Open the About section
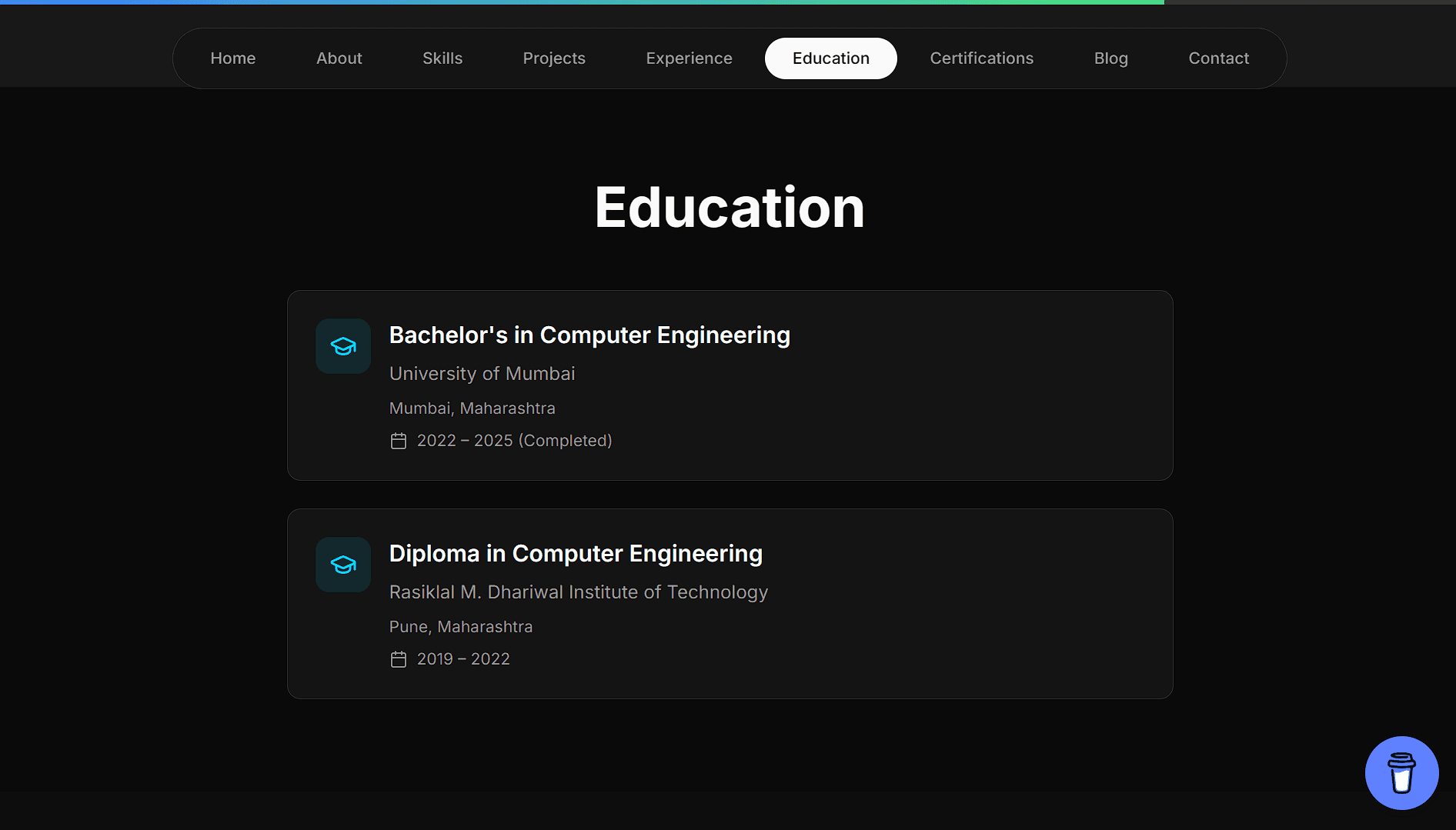Screen dimensions: 1456x830 click(339, 58)
